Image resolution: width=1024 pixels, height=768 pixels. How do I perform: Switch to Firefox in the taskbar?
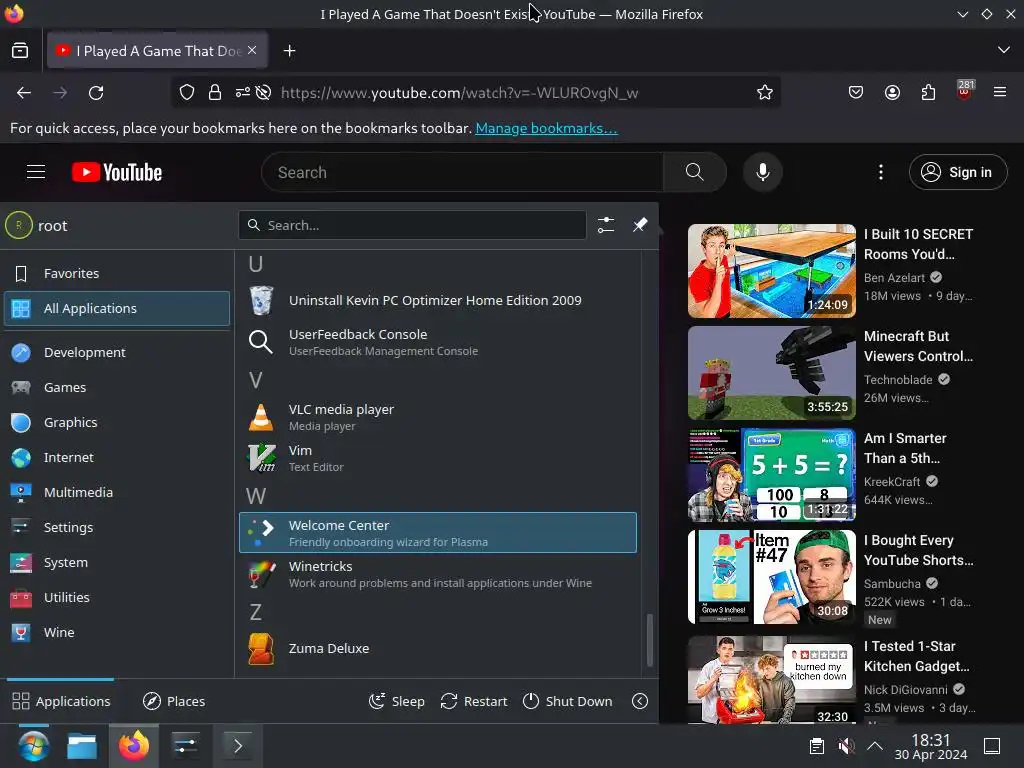(x=133, y=746)
